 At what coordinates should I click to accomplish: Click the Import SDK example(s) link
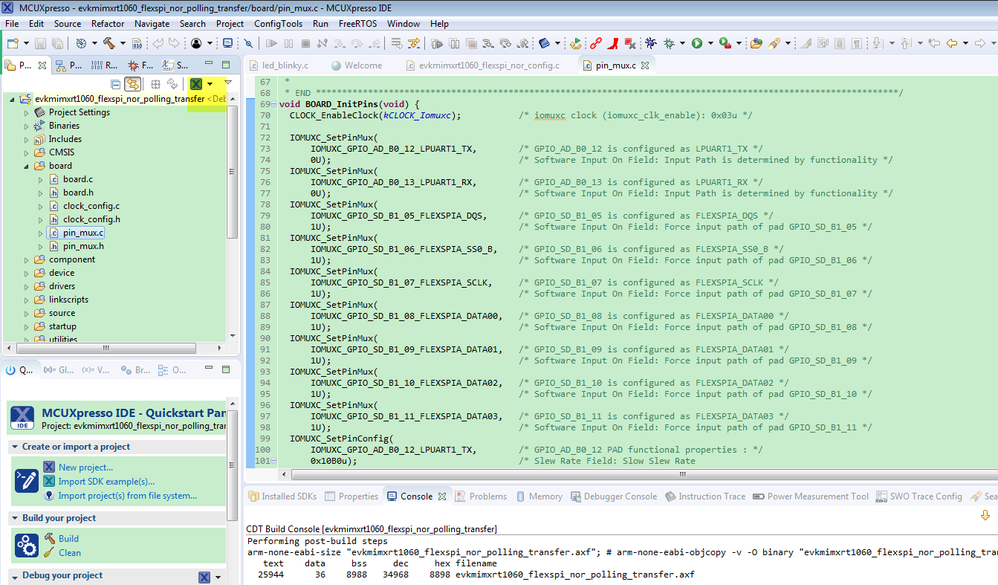click(106, 481)
